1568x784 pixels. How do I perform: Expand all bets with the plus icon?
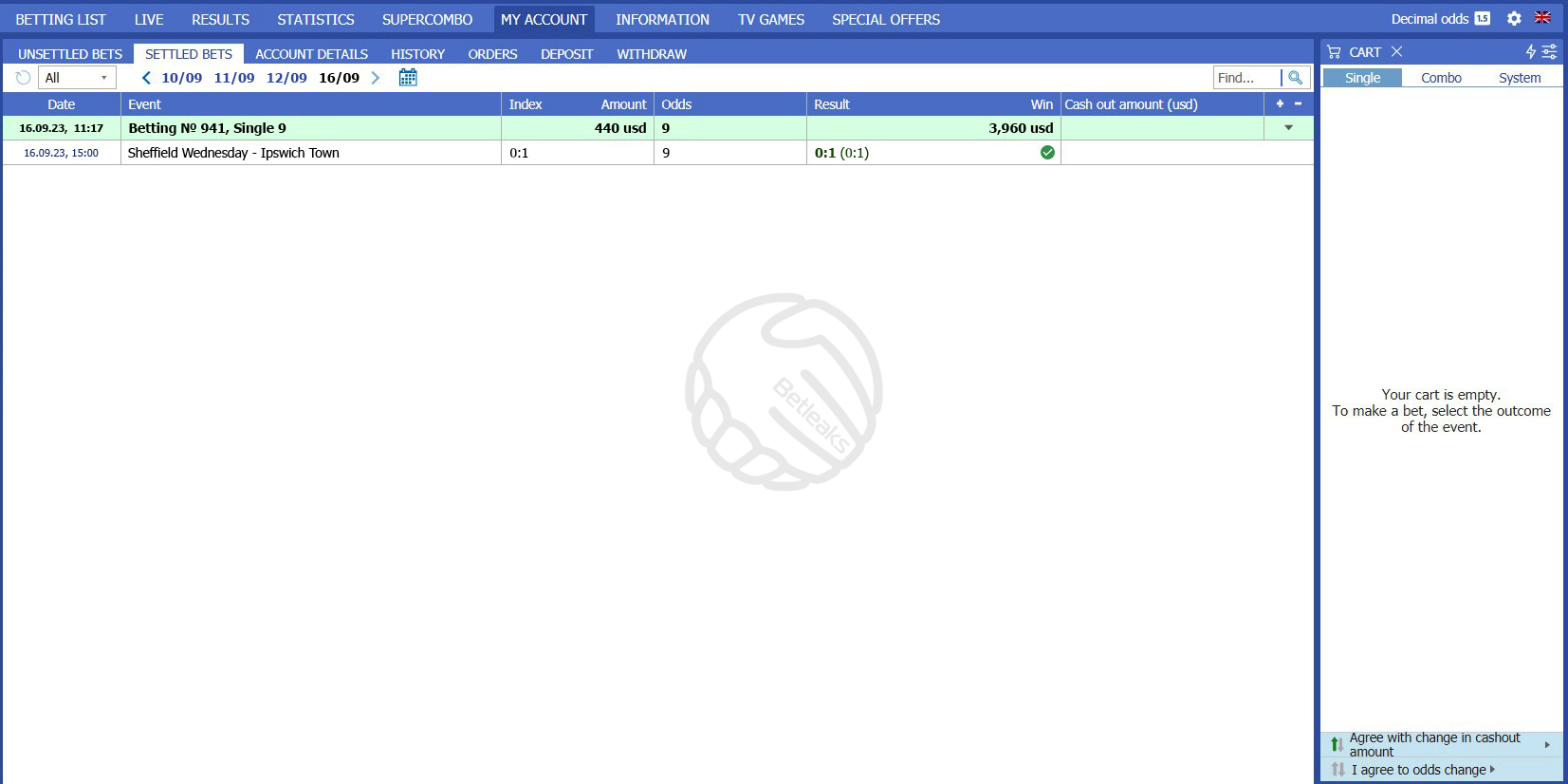1280,103
